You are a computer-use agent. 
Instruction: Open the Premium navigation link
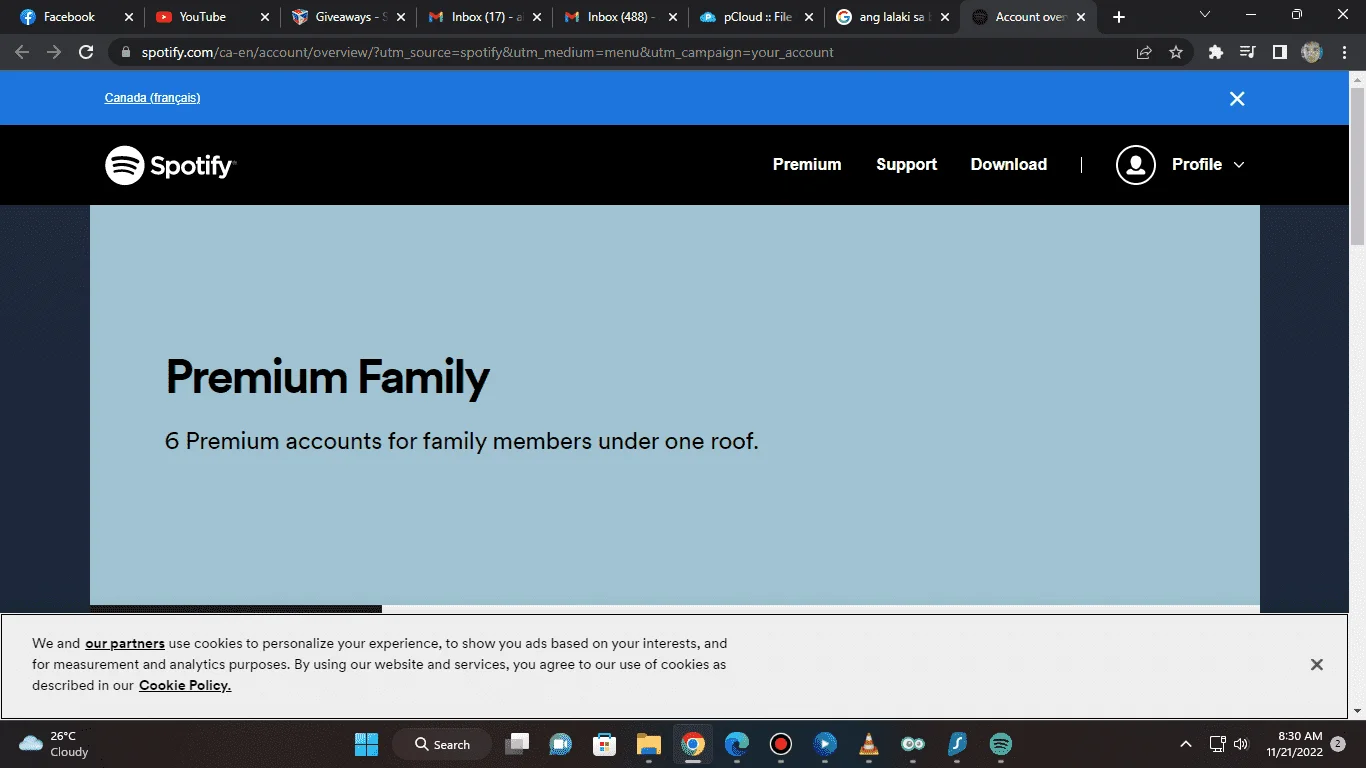click(807, 165)
